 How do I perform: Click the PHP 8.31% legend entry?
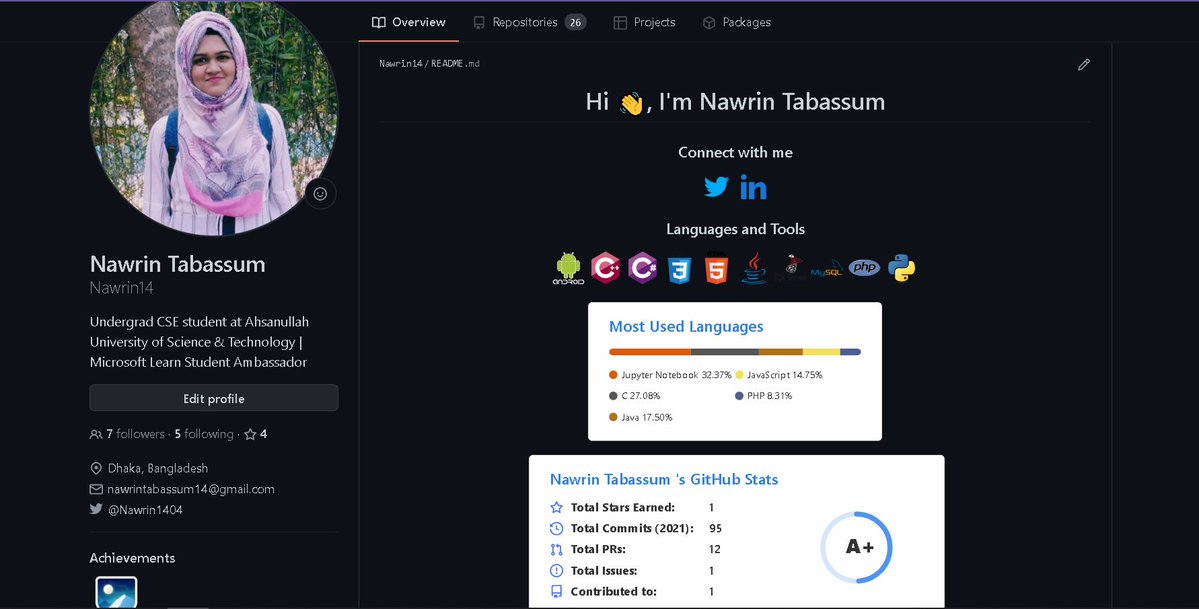[764, 396]
